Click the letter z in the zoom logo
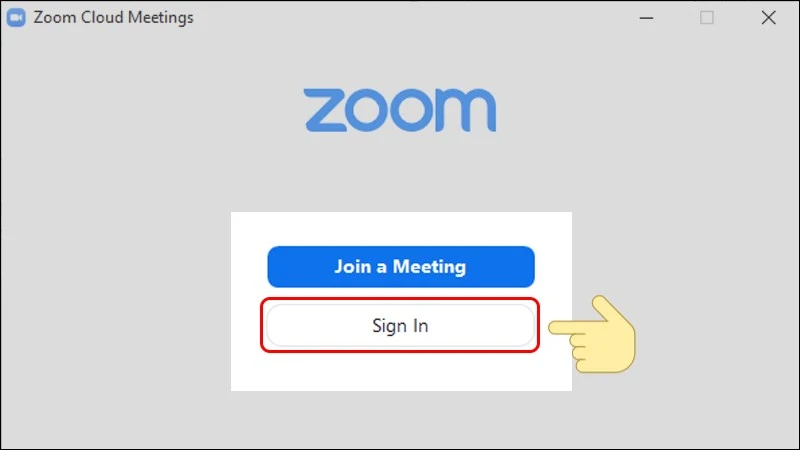Screen dimensions: 800x450 [324, 110]
